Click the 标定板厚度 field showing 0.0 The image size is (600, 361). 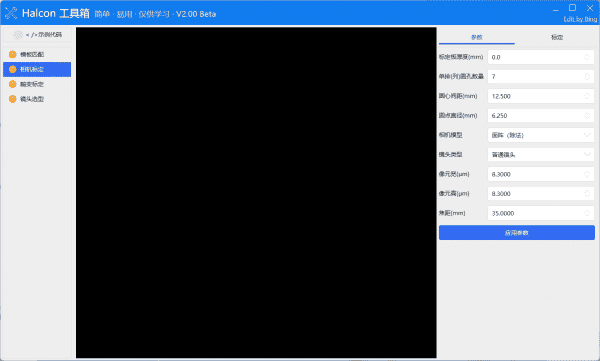tap(541, 57)
